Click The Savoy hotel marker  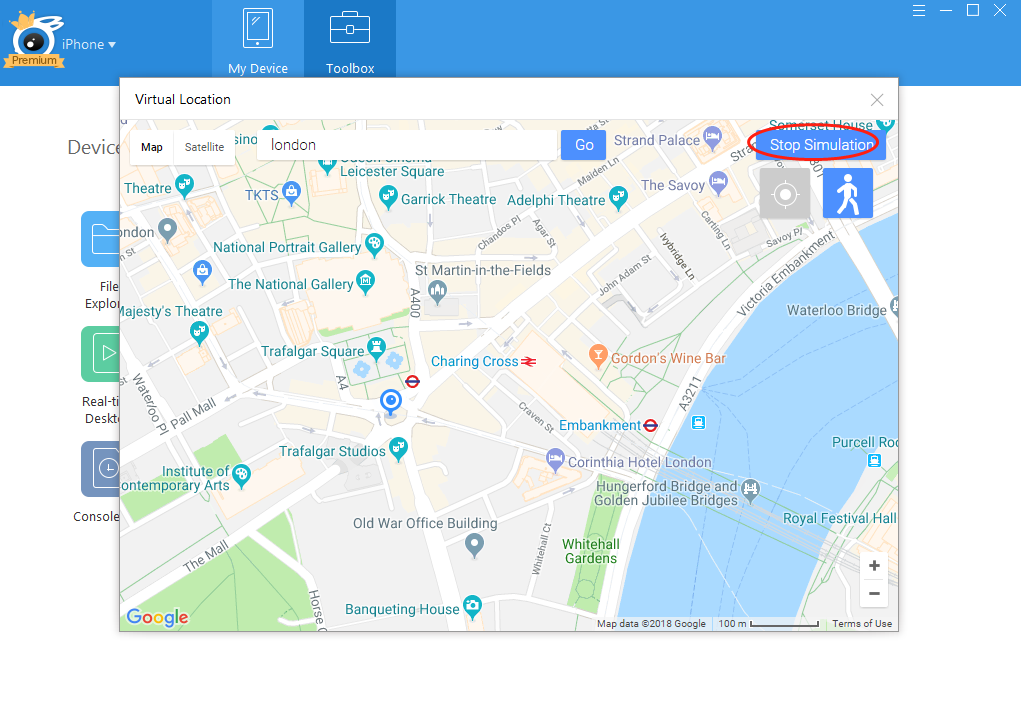(718, 183)
